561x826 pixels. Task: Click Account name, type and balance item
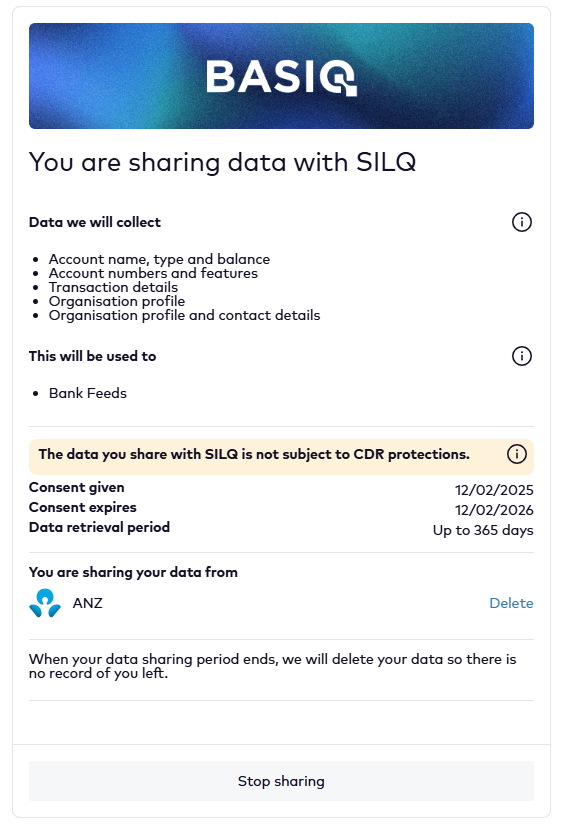point(159,259)
